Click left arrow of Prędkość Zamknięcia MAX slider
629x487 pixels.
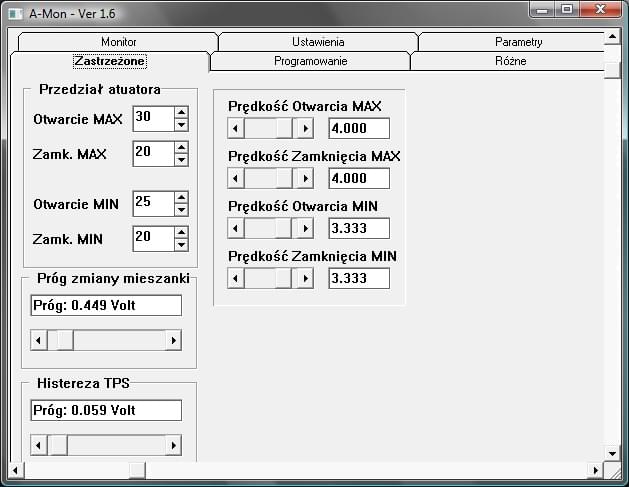coord(236,178)
